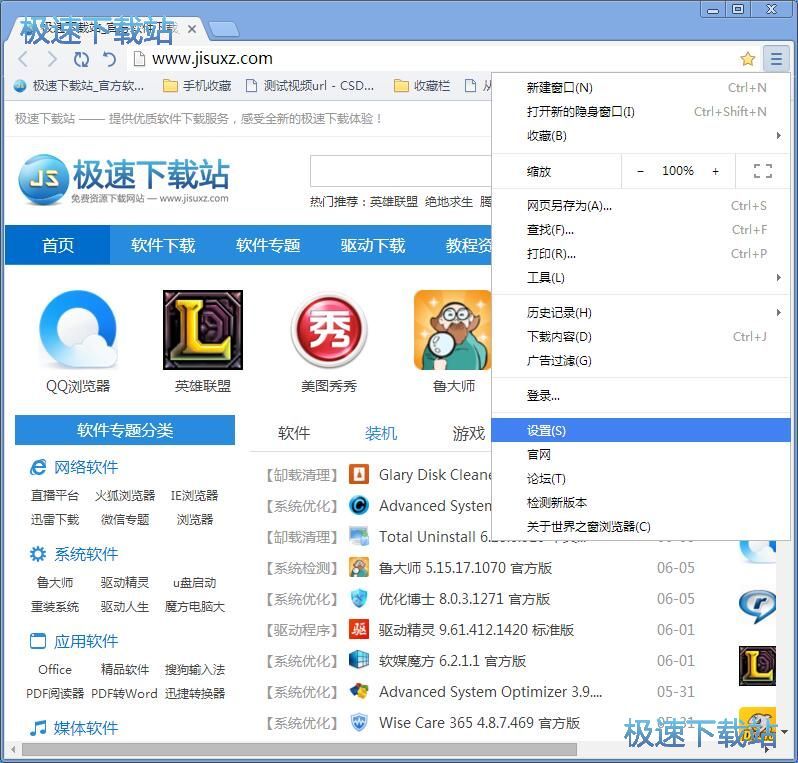
Task: Choose 官网 menu item
Action: tap(641, 455)
